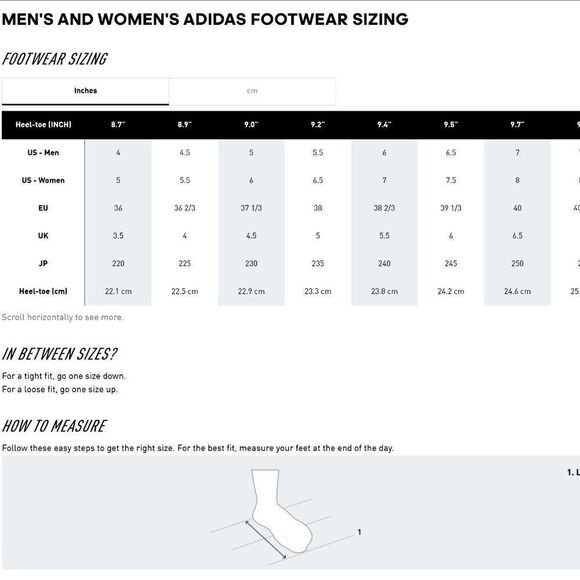Screen dimensions: 580x580
Task: Click JP size 225 cell
Action: click(x=185, y=263)
